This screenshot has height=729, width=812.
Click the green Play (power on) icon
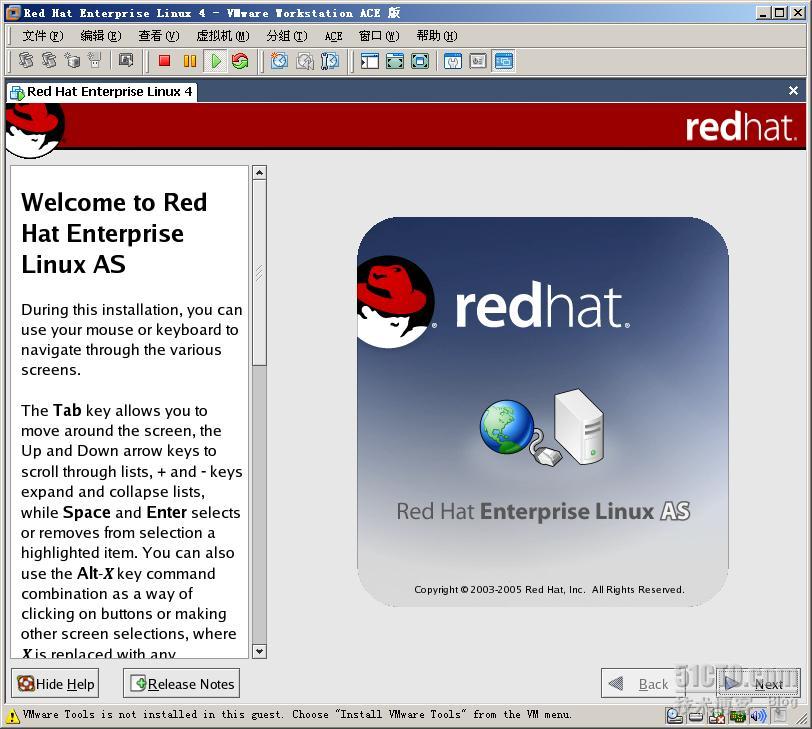(215, 61)
